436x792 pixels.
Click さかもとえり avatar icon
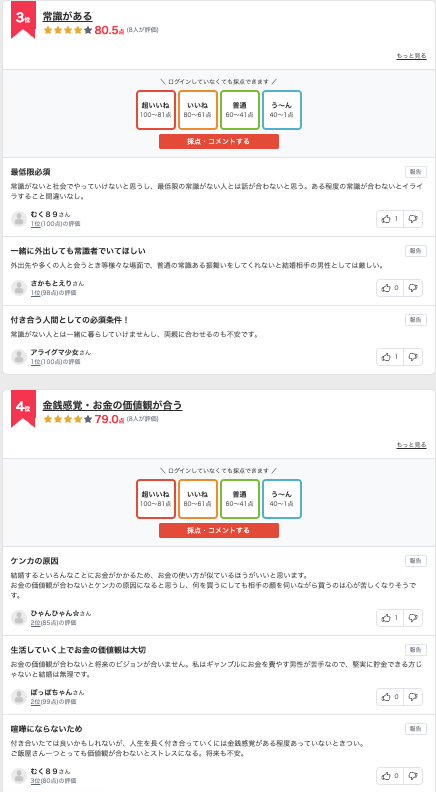pos(19,288)
